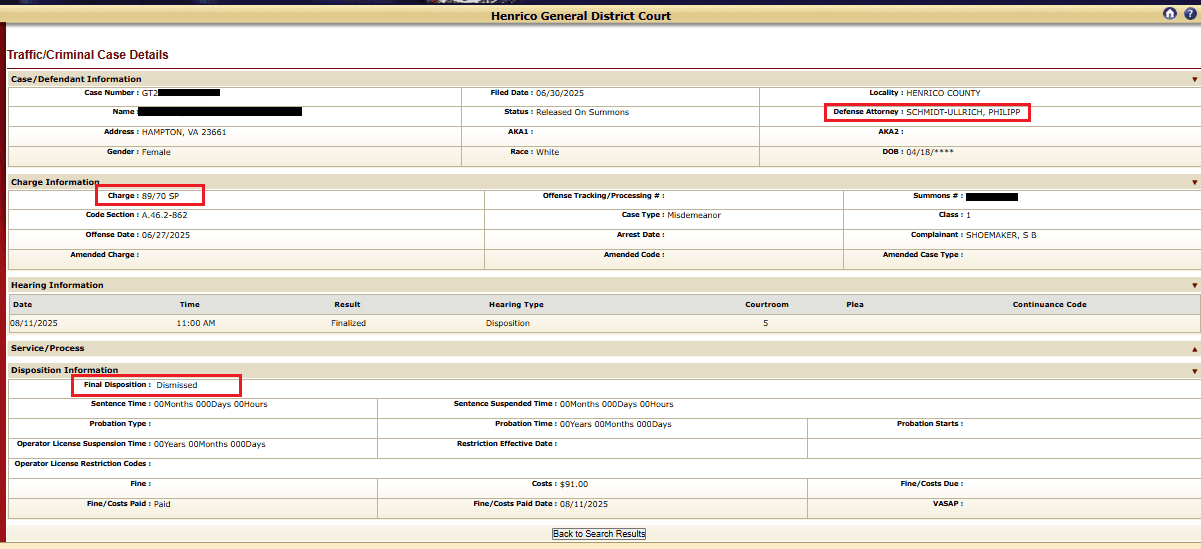The height and width of the screenshot is (549, 1201).
Task: Click the charge value 89/70 SP
Action: pos(160,196)
